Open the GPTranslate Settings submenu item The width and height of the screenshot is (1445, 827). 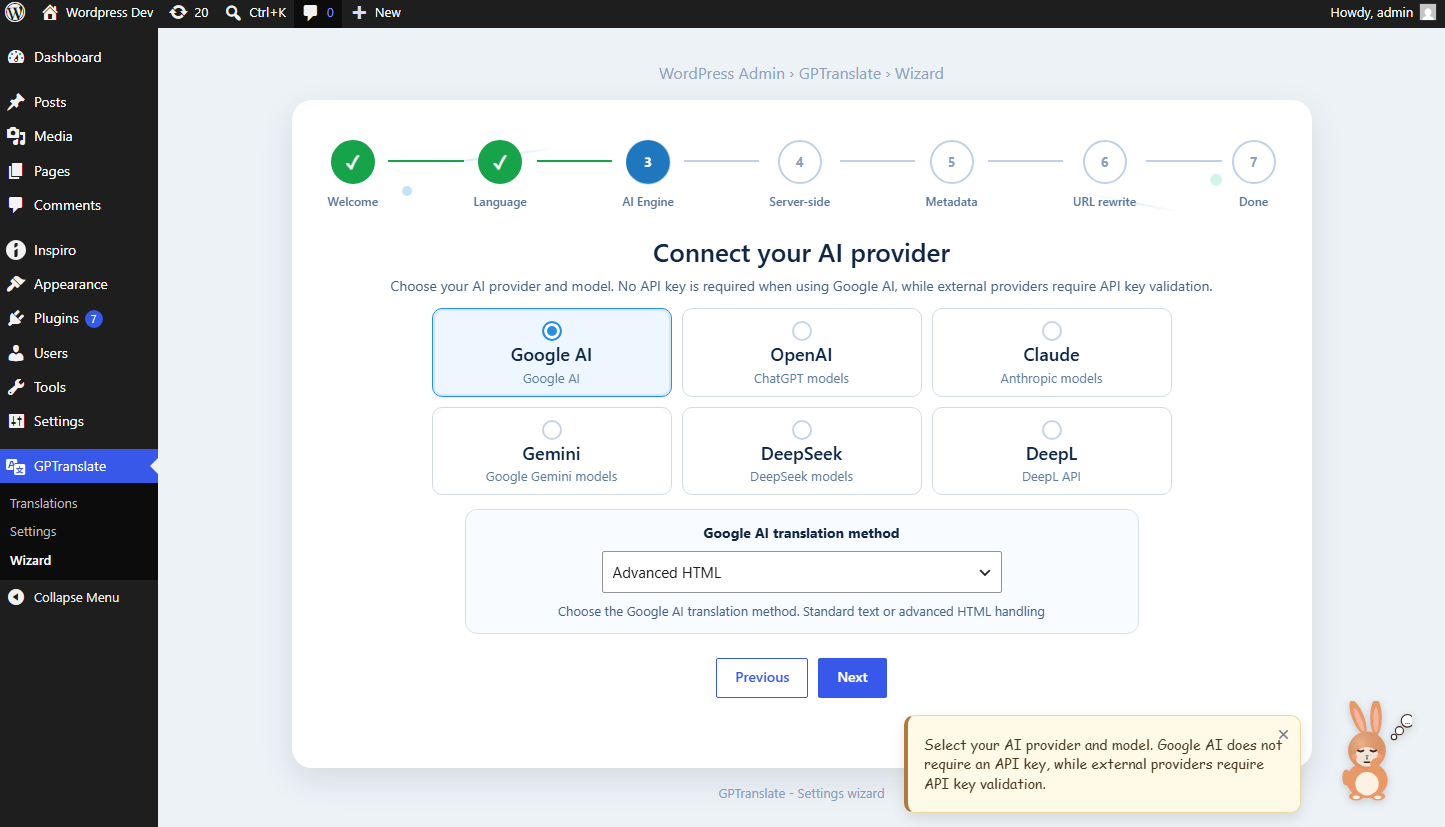pyautogui.click(x=33, y=531)
